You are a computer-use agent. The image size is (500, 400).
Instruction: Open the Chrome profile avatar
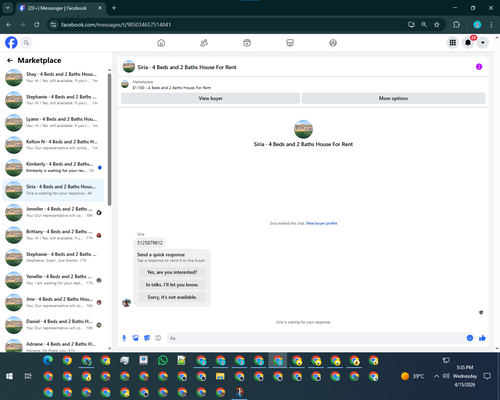point(477,25)
